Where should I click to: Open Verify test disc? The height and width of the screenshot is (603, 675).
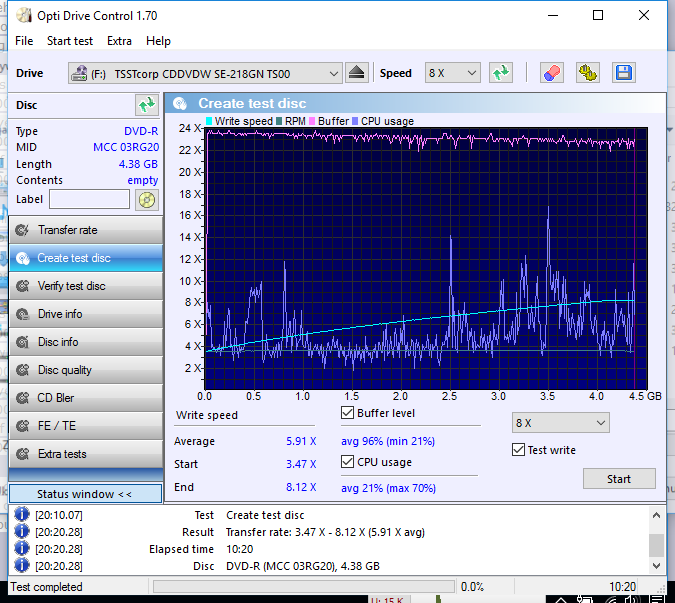(86, 286)
